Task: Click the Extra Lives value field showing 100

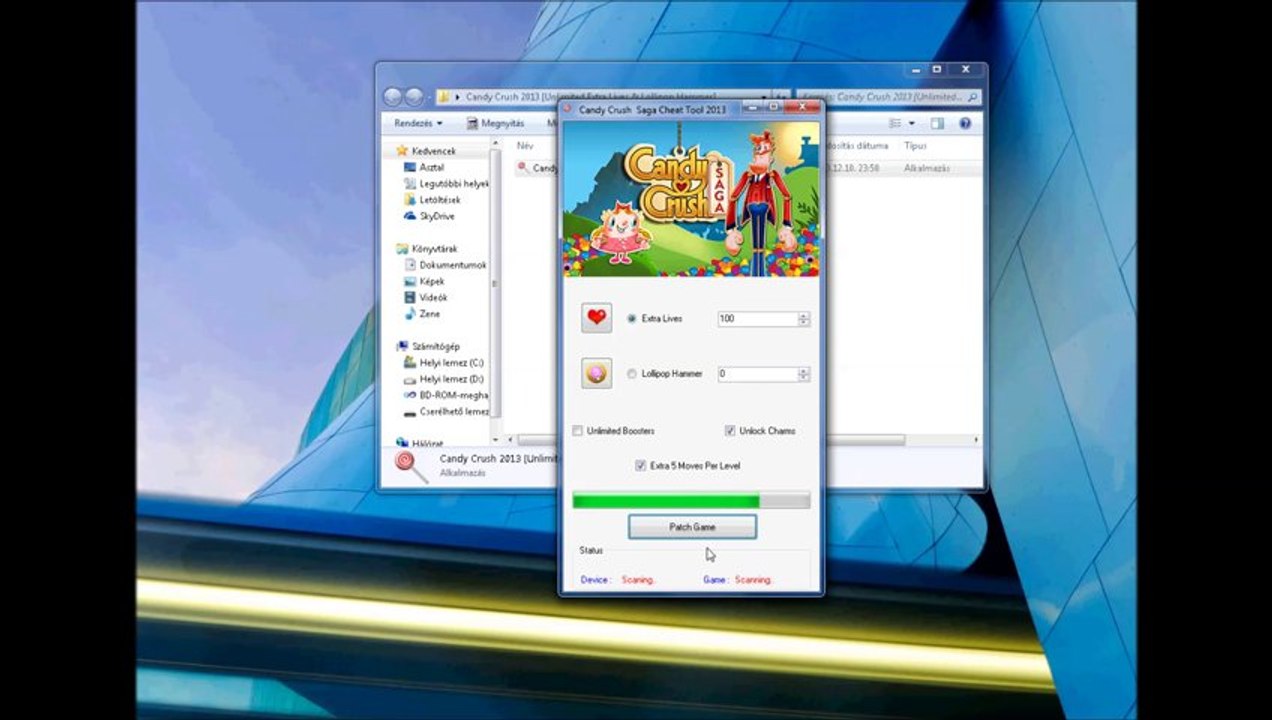Action: (757, 319)
